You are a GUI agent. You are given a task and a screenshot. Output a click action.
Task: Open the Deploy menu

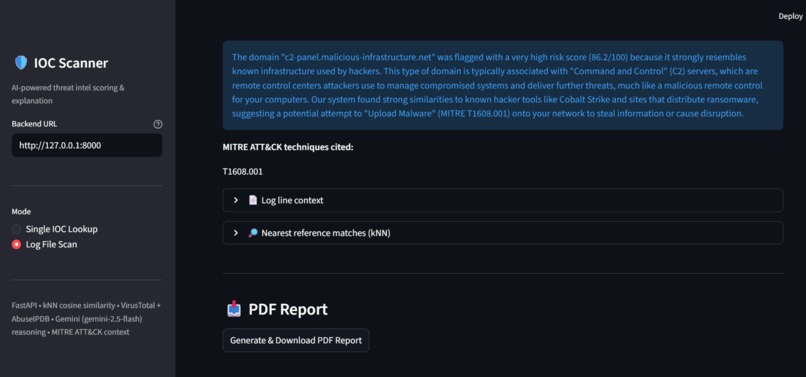(x=791, y=16)
